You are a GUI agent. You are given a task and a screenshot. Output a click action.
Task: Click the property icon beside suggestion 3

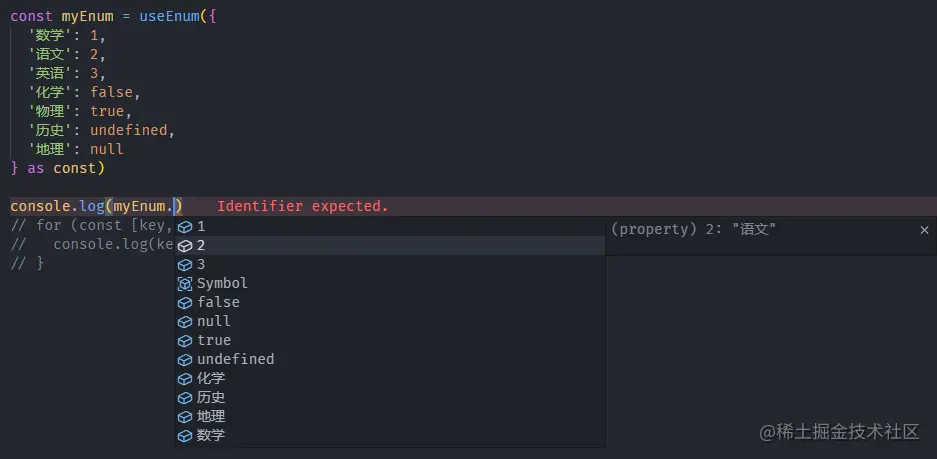pos(185,265)
